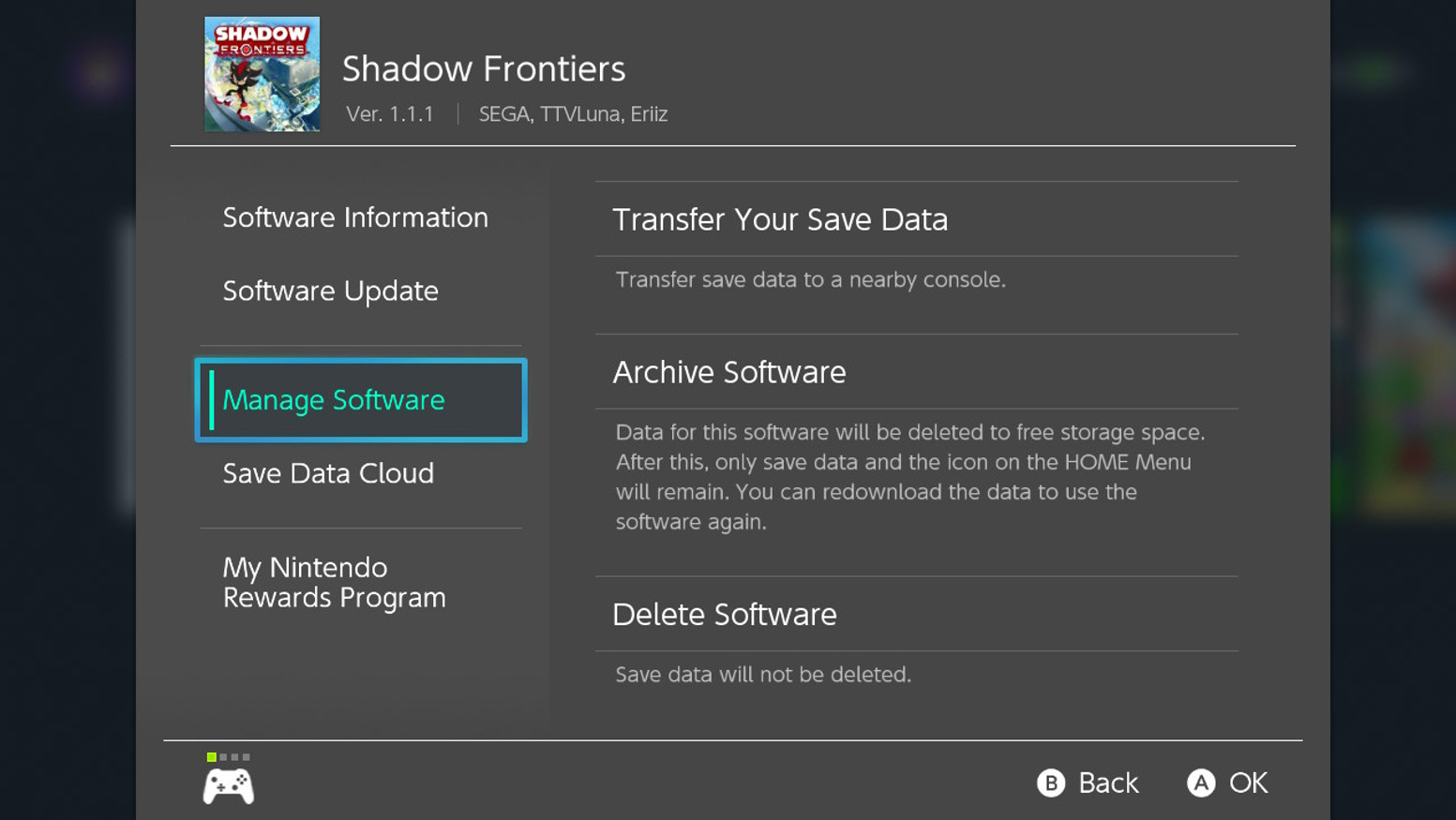The height and width of the screenshot is (820, 1456).
Task: Select Transfer Your Save Data
Action: (781, 218)
